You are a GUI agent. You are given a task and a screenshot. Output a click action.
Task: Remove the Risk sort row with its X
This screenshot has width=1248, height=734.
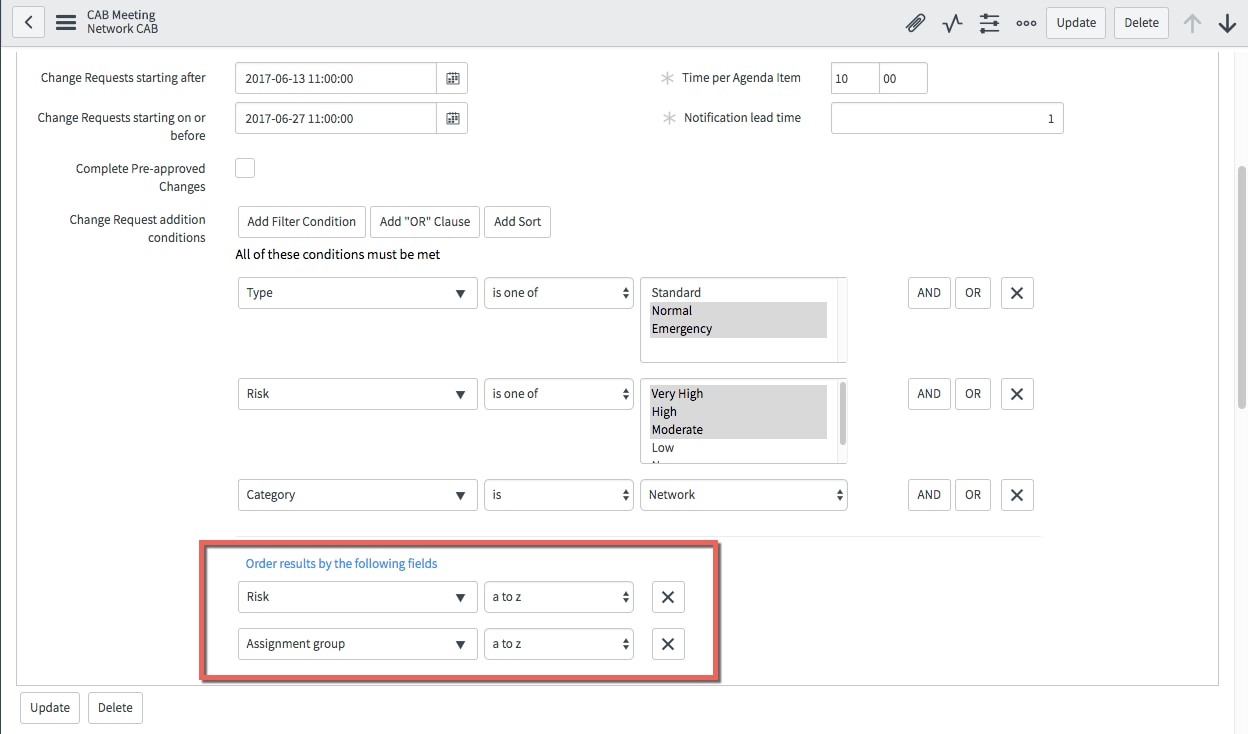click(x=667, y=596)
